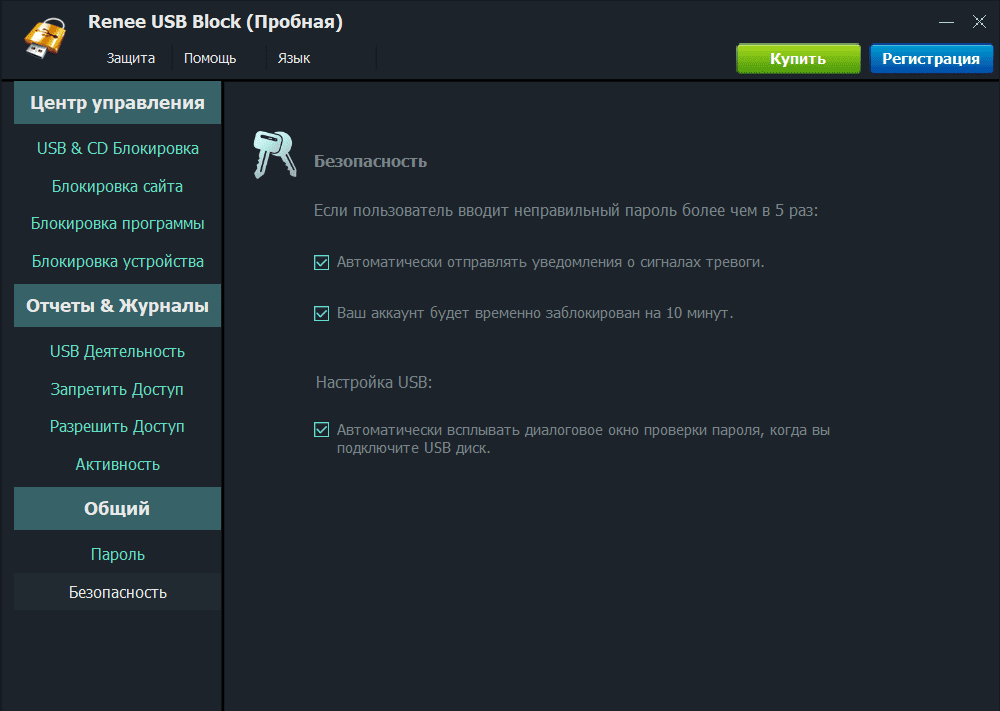Click the green Купить button
Screen dimensions: 1000x711
click(x=798, y=58)
